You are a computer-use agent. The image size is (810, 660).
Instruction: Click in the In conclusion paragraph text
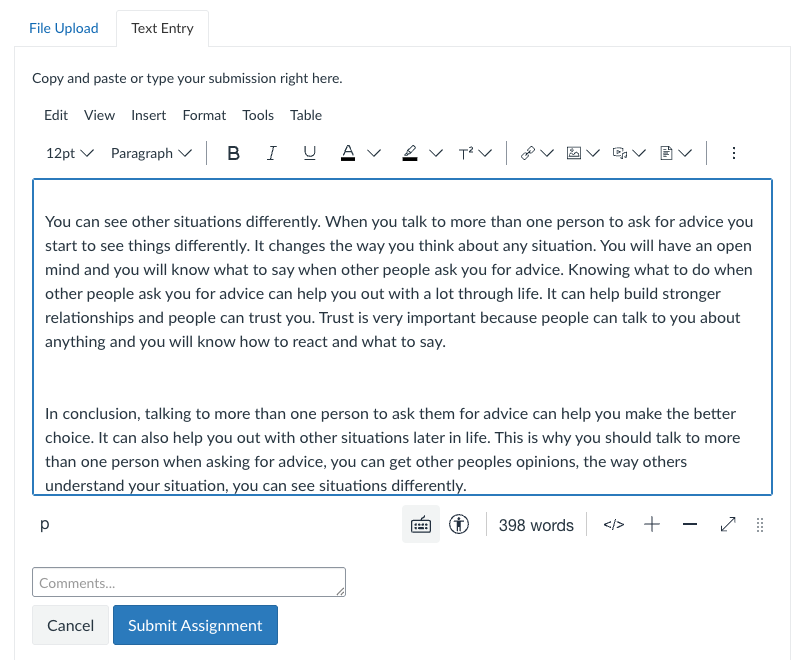393,449
